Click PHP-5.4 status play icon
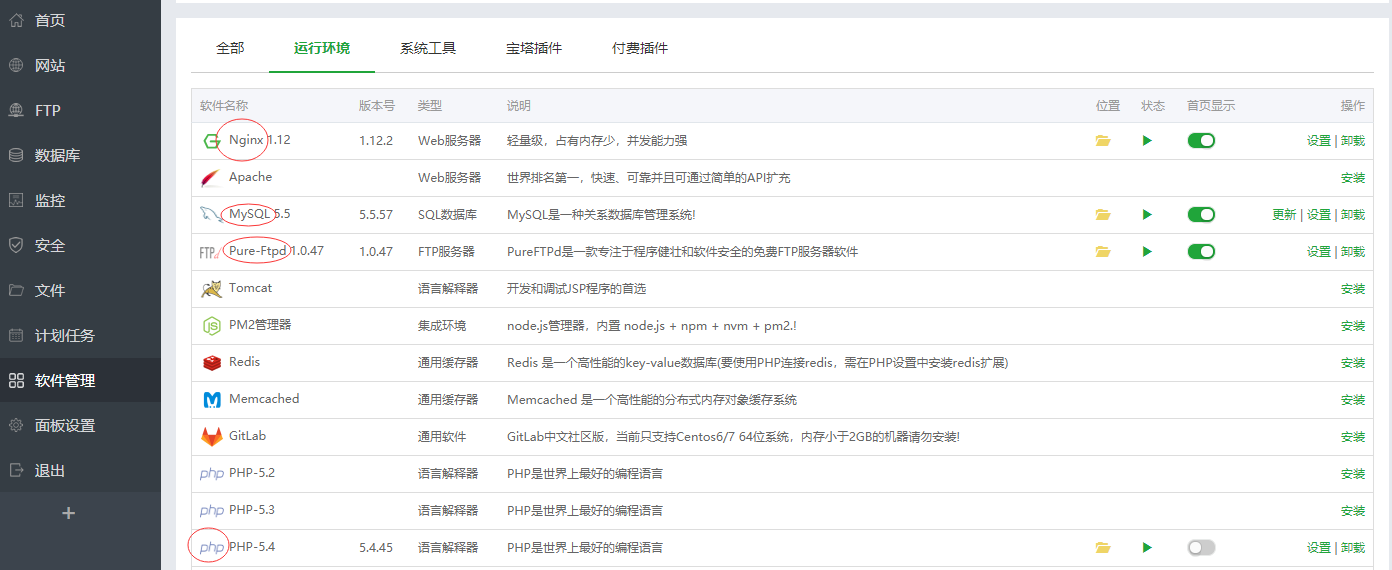Screen dimensions: 1392x570 pyautogui.click(x=1147, y=548)
